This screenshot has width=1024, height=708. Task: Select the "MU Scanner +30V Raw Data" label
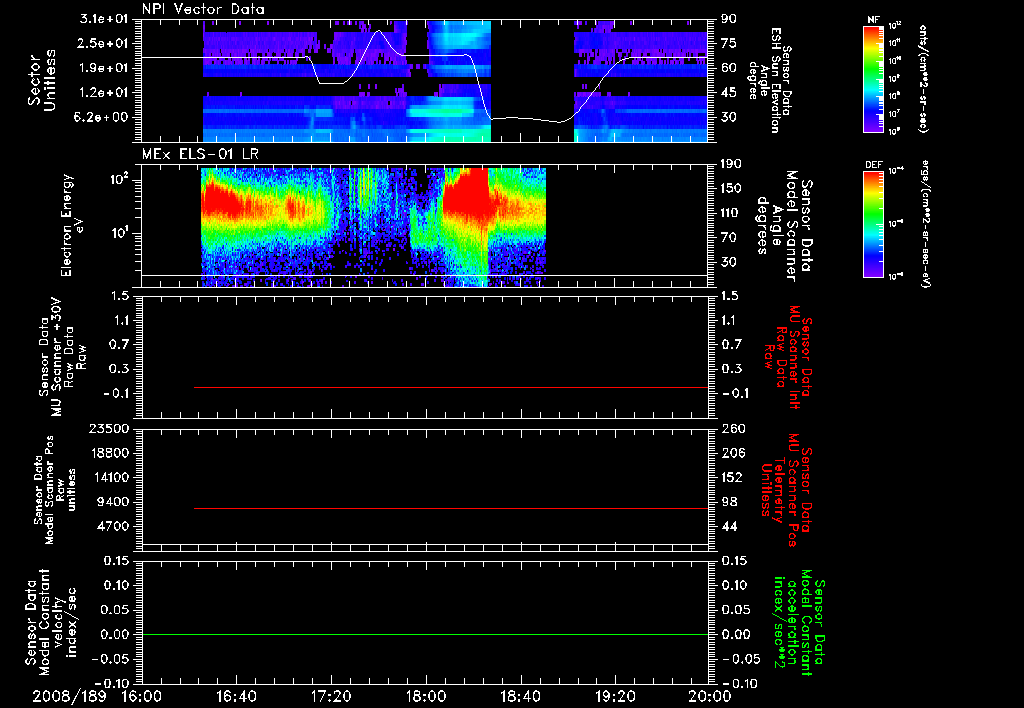(x=62, y=357)
